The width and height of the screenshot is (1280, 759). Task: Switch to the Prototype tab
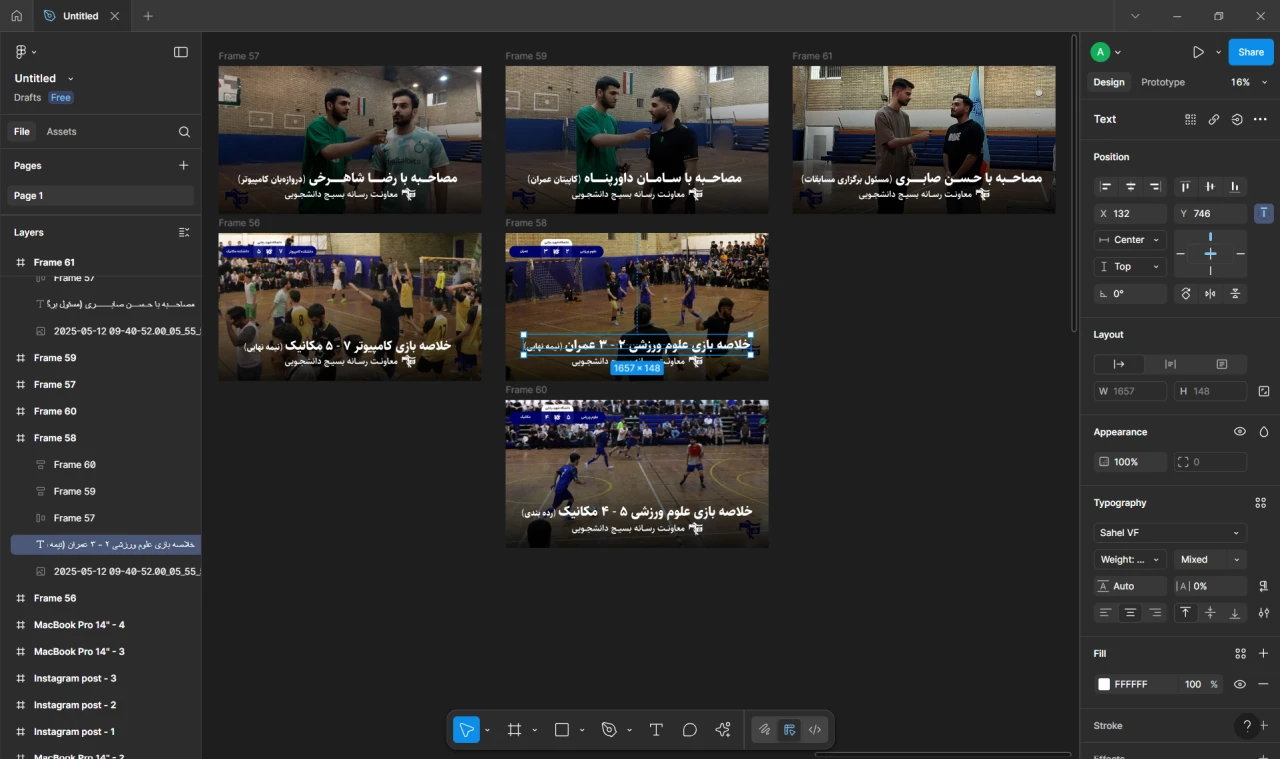pyautogui.click(x=1163, y=82)
